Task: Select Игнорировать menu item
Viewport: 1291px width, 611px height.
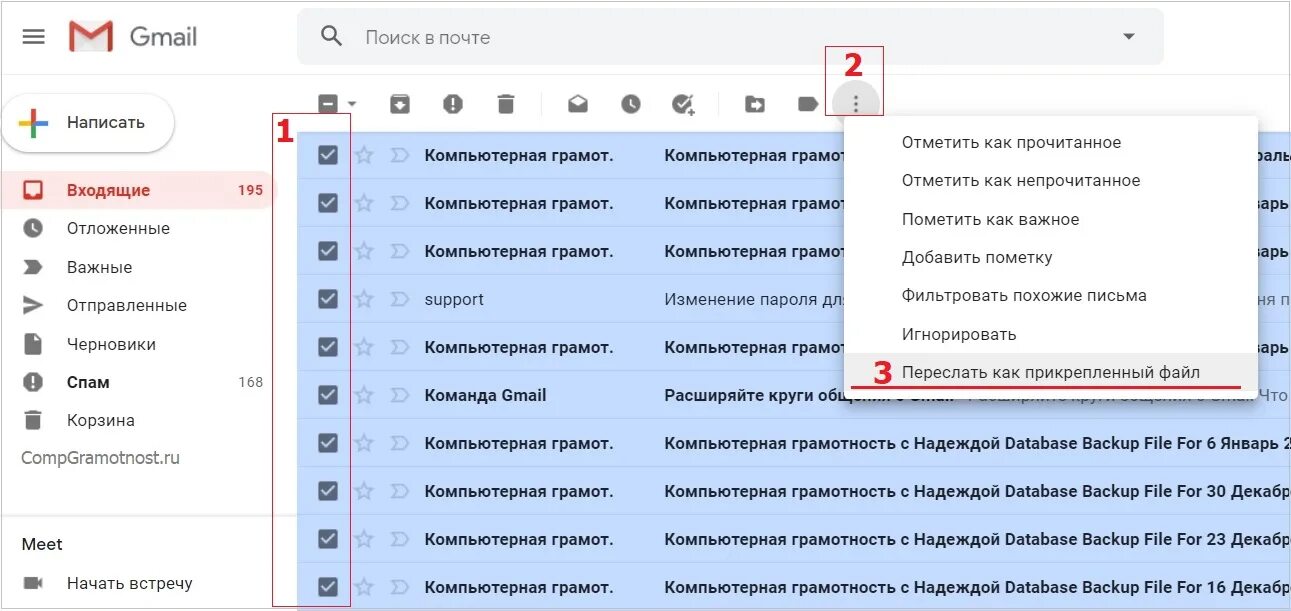Action: [x=1051, y=334]
